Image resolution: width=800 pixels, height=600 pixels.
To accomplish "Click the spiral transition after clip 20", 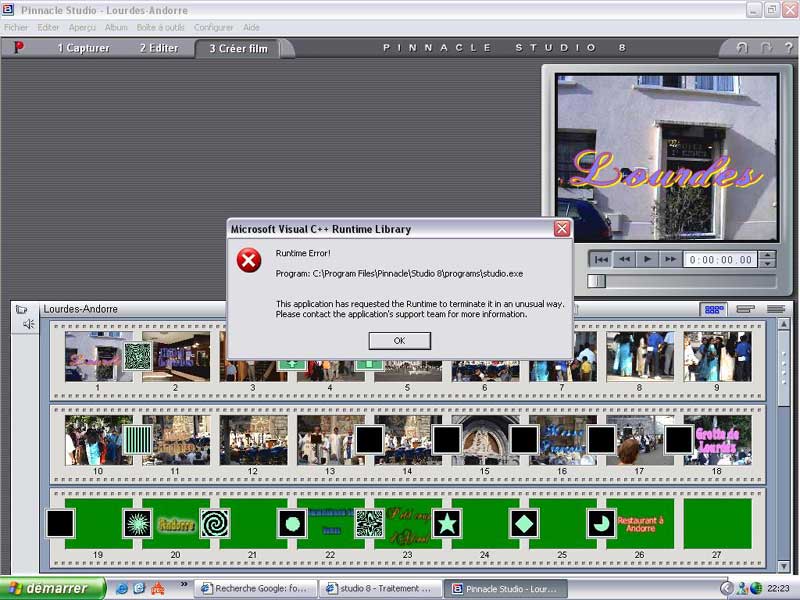I will pyautogui.click(x=215, y=523).
